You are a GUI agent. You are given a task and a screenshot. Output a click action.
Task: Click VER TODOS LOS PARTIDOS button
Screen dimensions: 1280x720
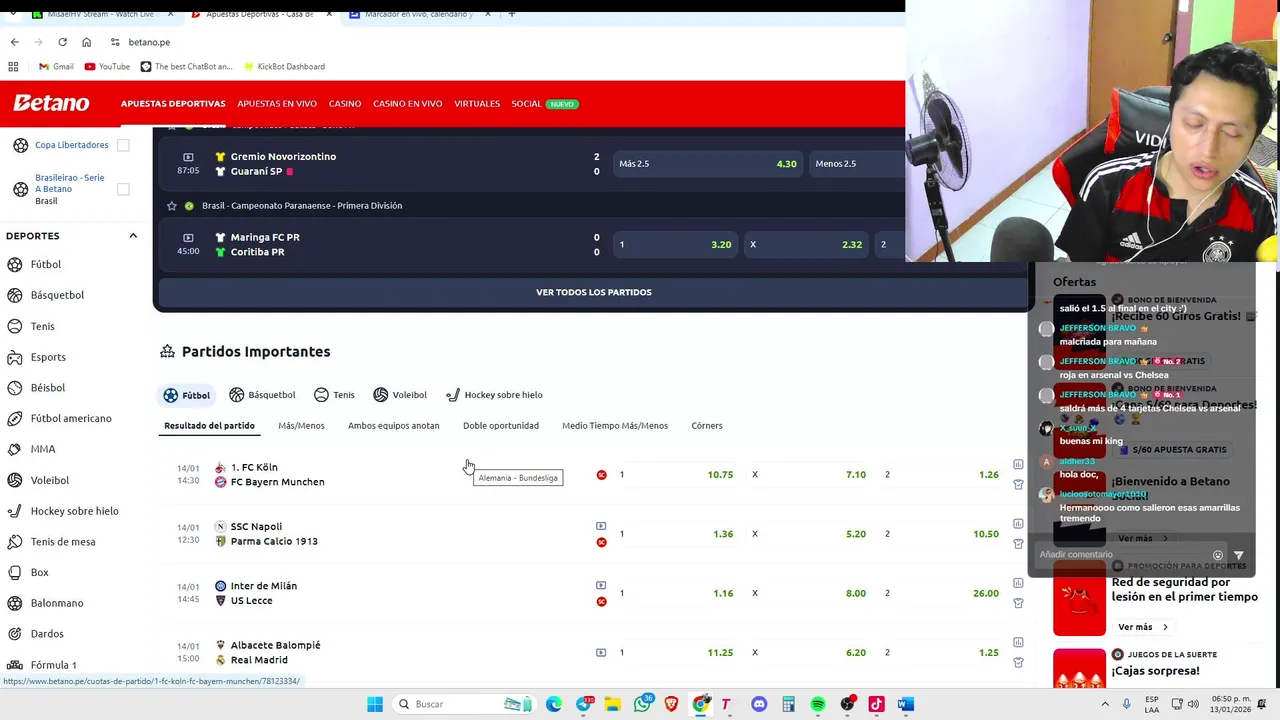pyautogui.click(x=594, y=292)
